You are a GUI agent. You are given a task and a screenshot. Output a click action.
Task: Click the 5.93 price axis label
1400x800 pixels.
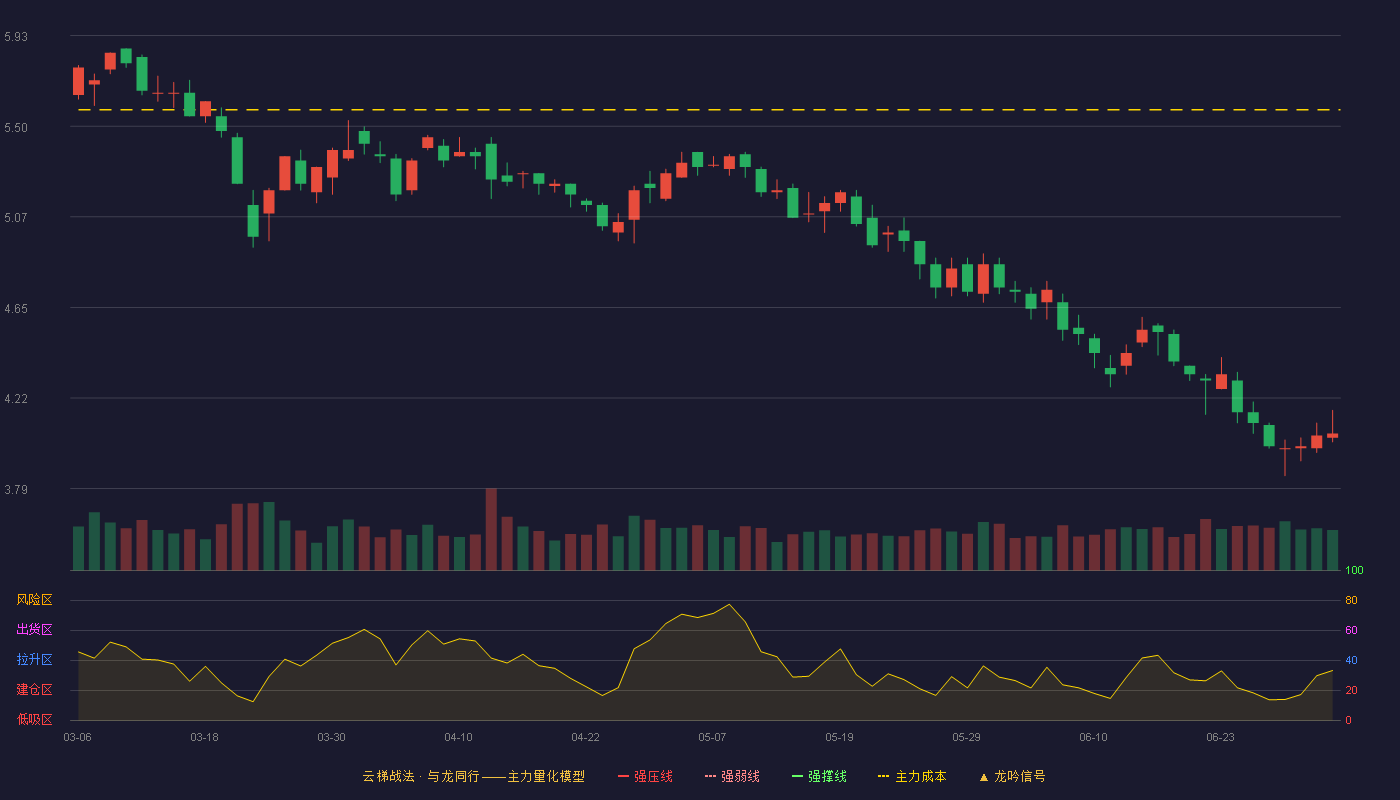(x=16, y=37)
